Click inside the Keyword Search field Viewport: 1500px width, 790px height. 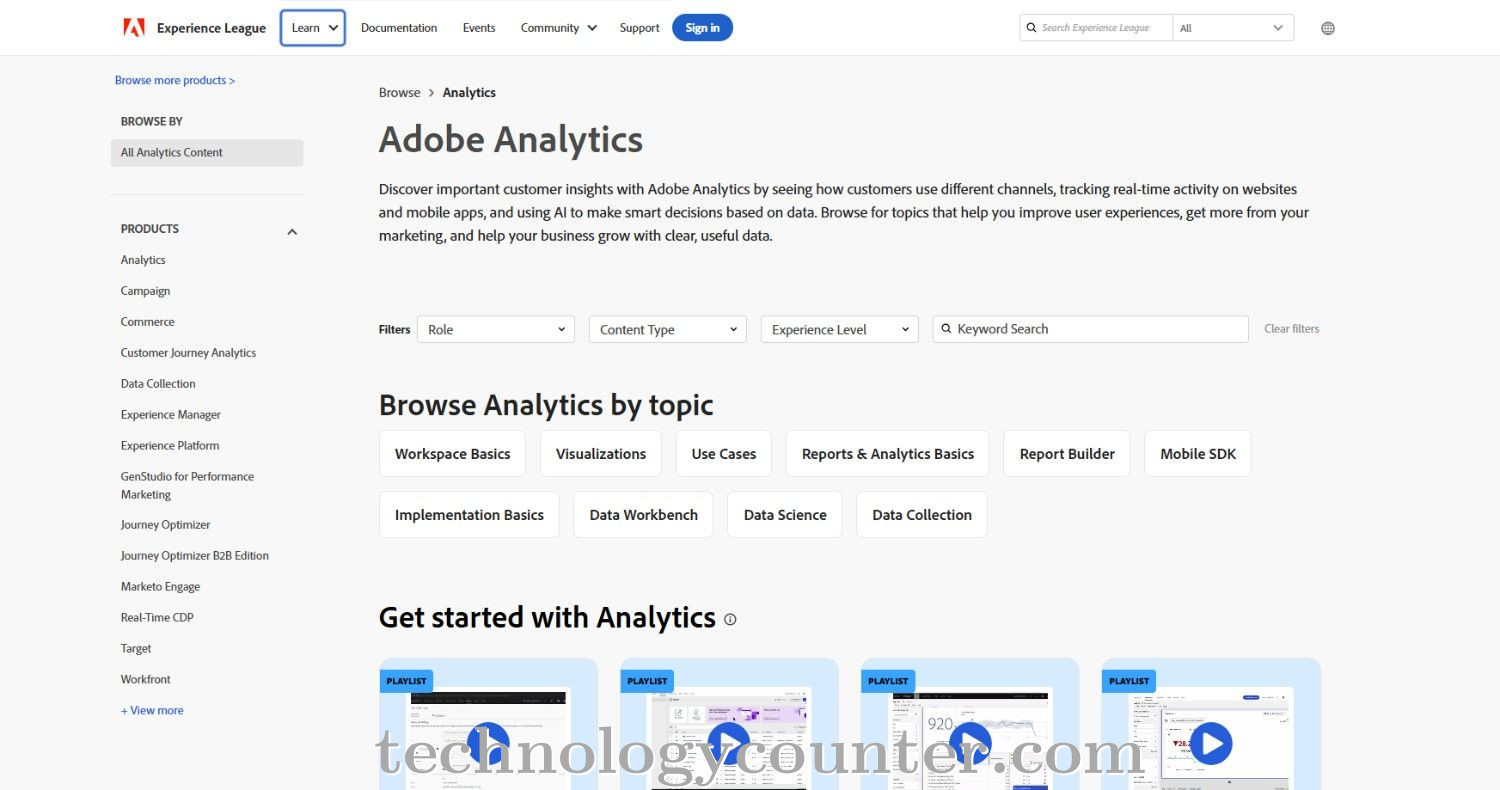point(1090,328)
